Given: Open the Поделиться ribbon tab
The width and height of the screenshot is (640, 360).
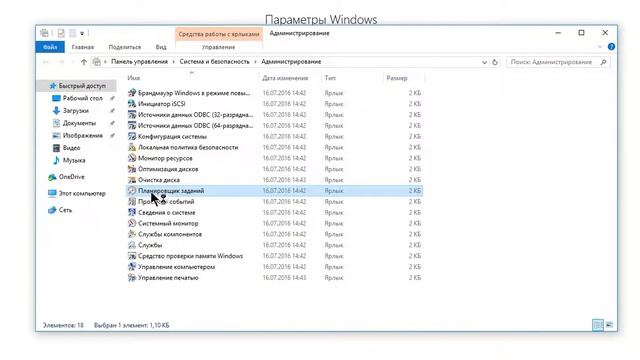Looking at the screenshot, I should [x=124, y=47].
